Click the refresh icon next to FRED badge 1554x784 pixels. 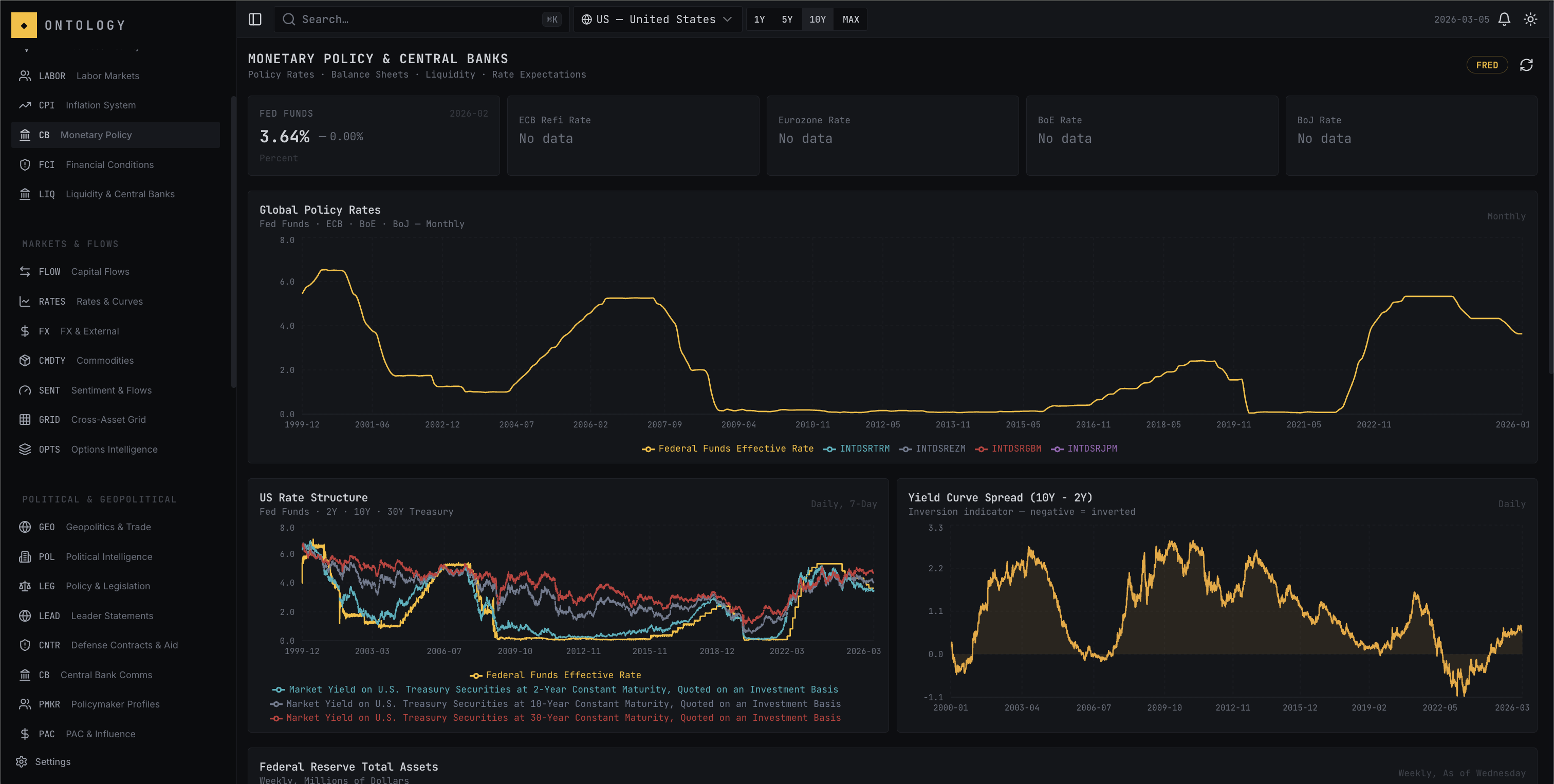click(x=1526, y=65)
